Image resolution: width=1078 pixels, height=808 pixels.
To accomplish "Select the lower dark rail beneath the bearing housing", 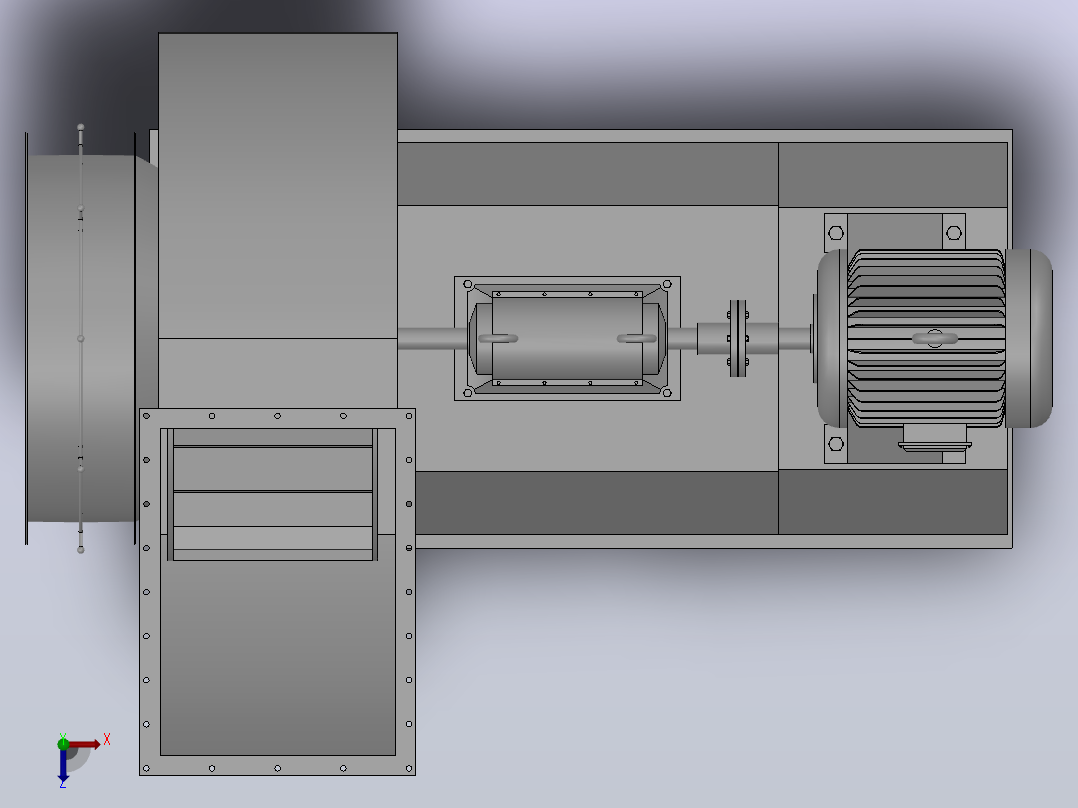I will pyautogui.click(x=597, y=503).
